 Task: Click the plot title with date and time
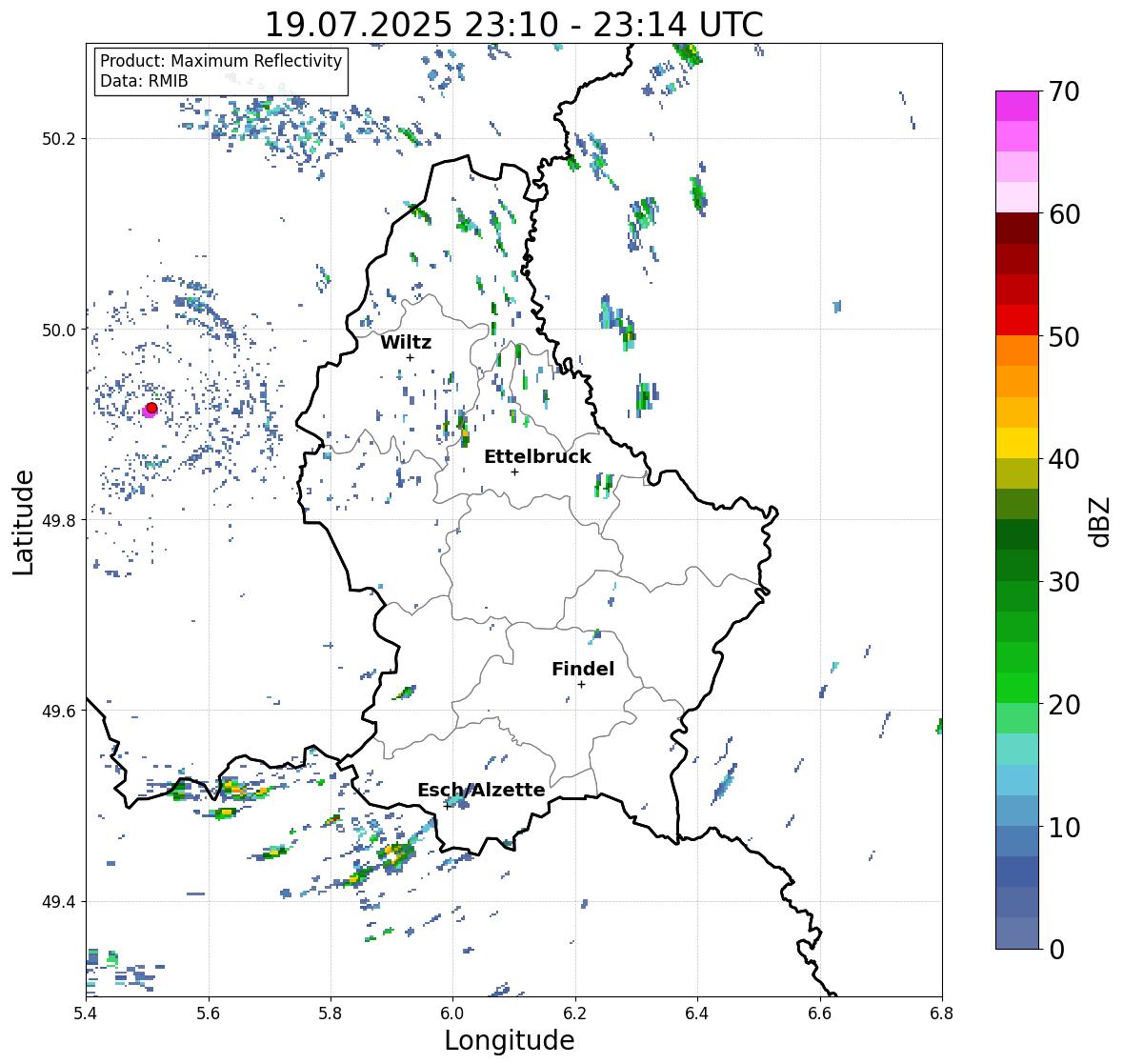514,25
